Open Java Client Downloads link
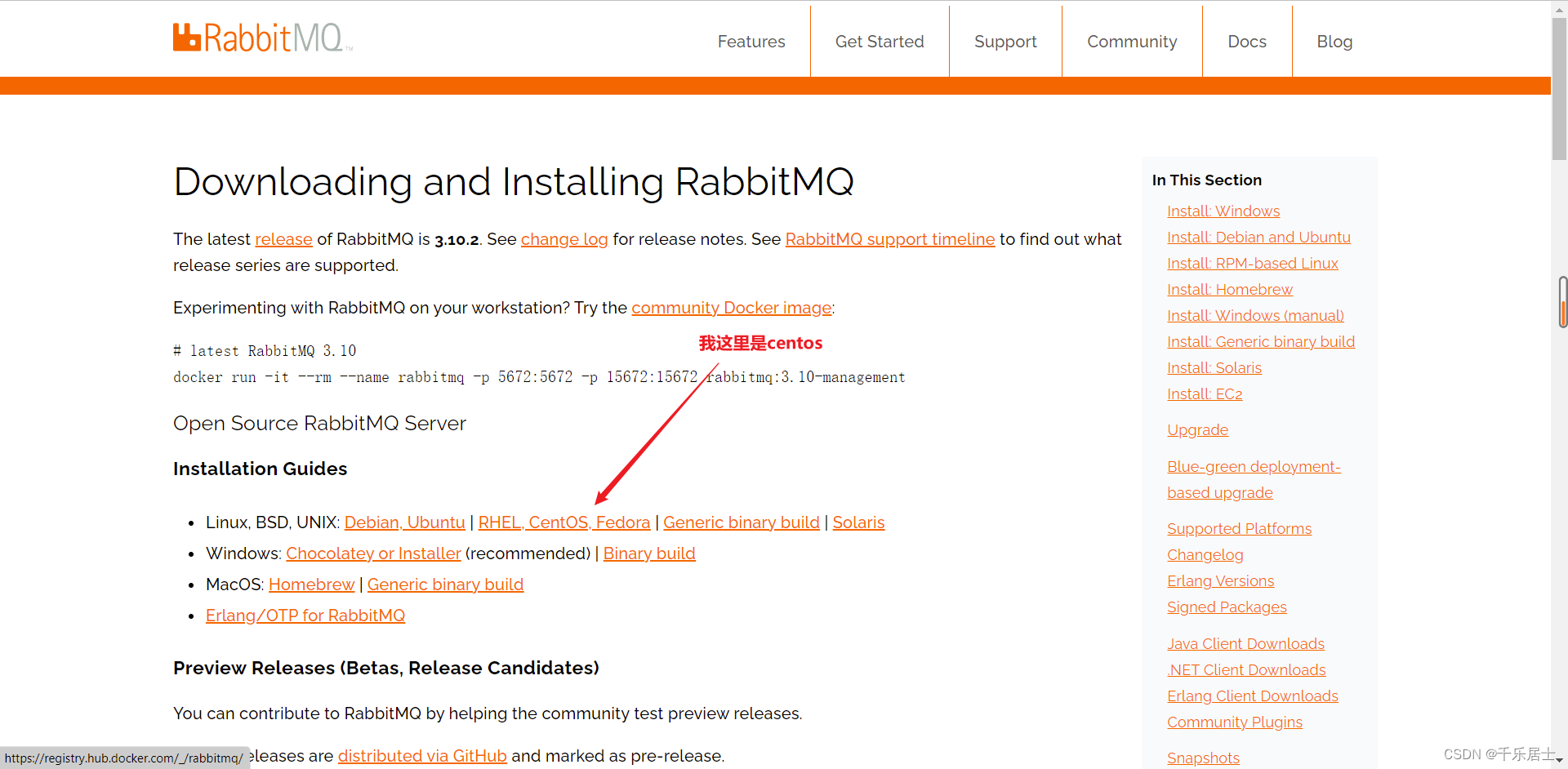This screenshot has width=1568, height=769. coord(1245,644)
